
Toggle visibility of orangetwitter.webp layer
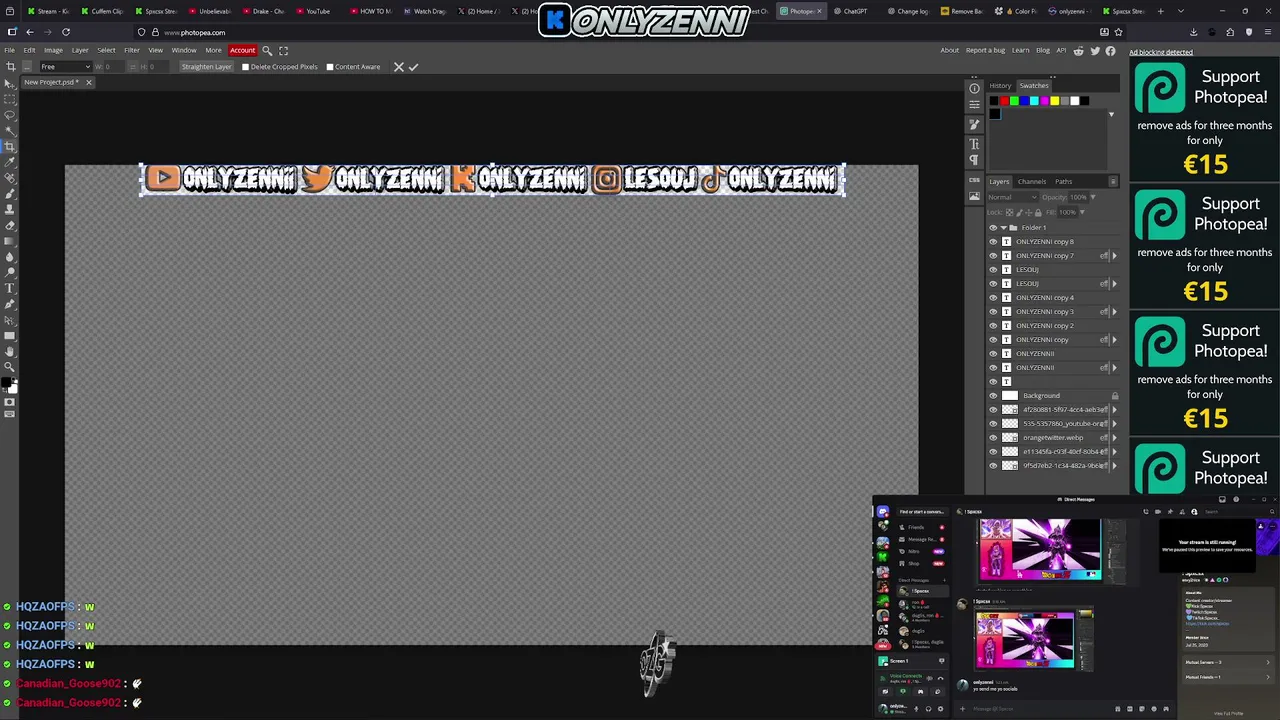tap(993, 438)
